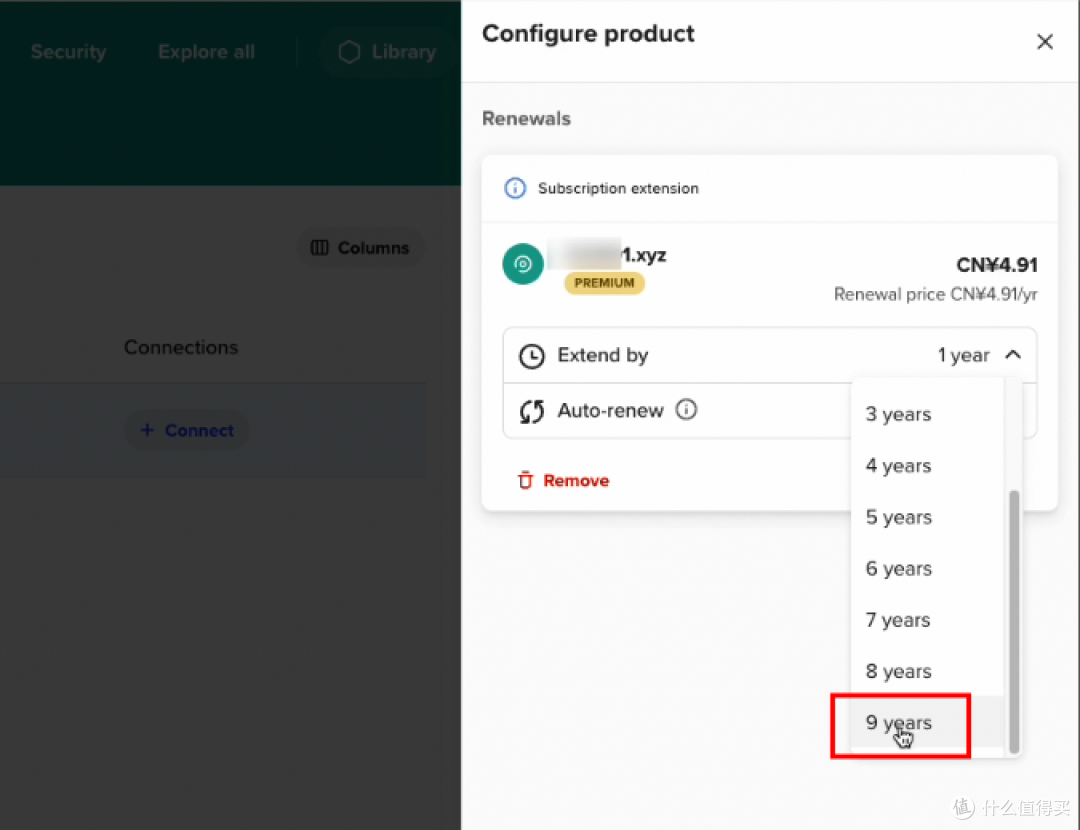Click the Subscription extension info icon
The width and height of the screenshot is (1080, 830).
[515, 188]
